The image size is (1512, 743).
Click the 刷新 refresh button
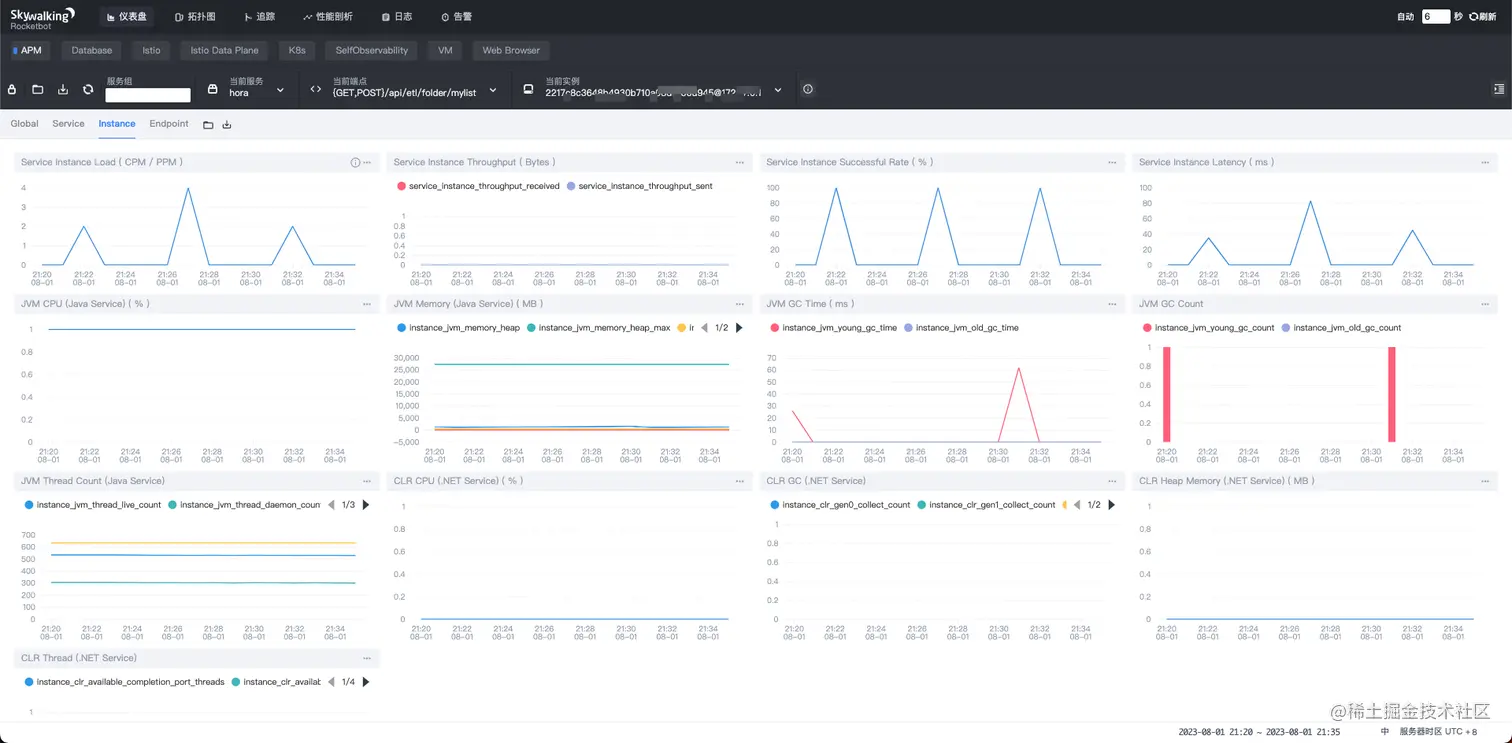tap(1483, 17)
